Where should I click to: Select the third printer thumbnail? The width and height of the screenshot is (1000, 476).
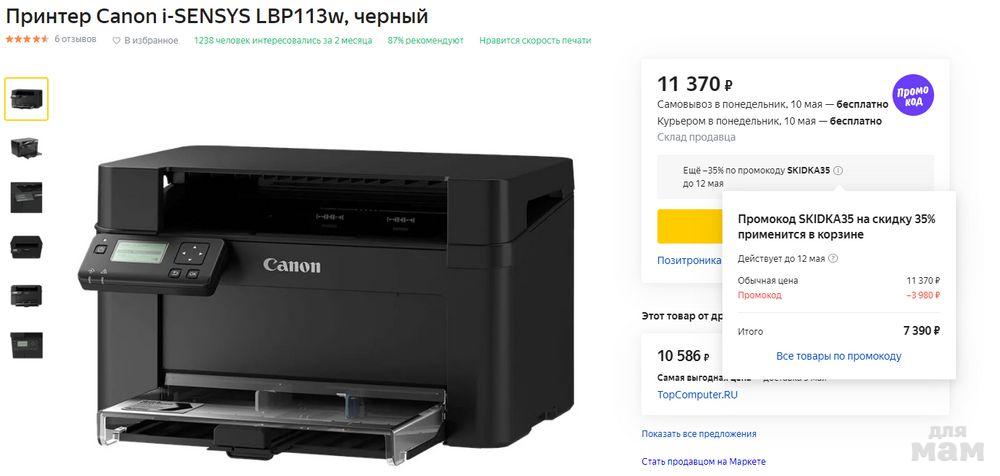pyautogui.click(x=26, y=197)
